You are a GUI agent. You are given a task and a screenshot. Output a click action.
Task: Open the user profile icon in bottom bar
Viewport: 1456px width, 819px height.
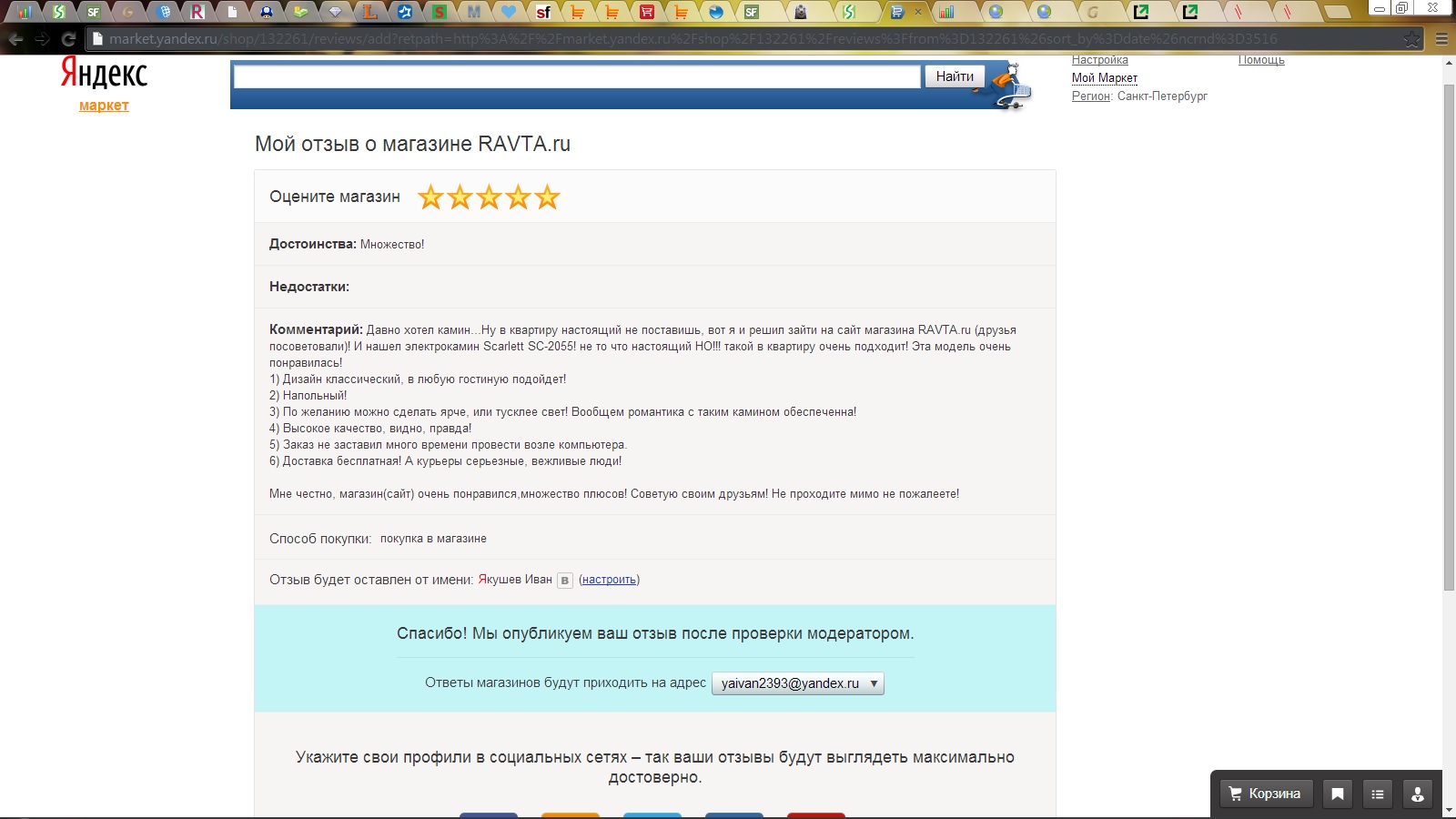click(x=1418, y=794)
